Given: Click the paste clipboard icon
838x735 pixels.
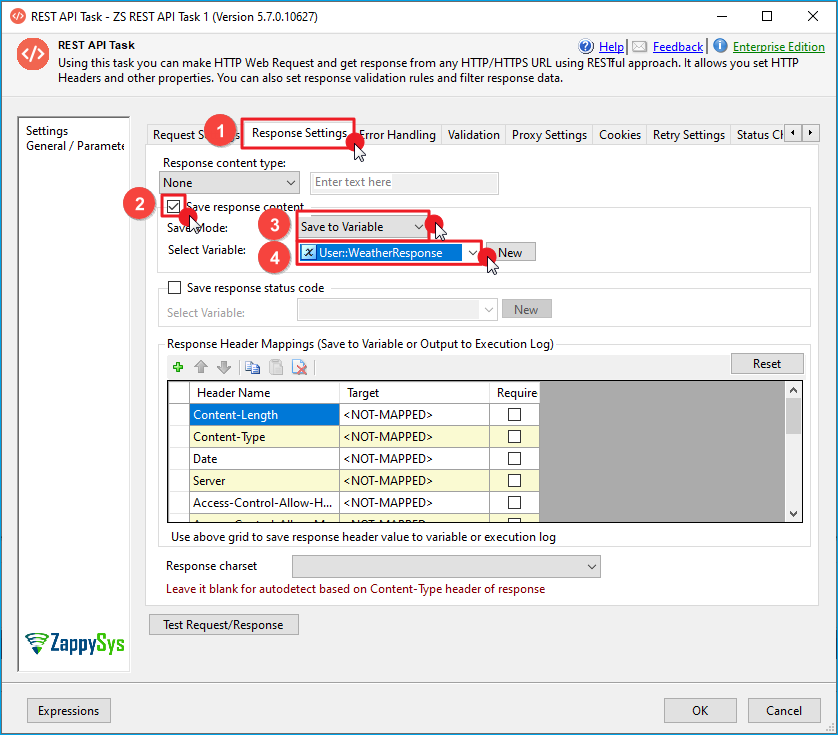Looking at the screenshot, I should 275,367.
